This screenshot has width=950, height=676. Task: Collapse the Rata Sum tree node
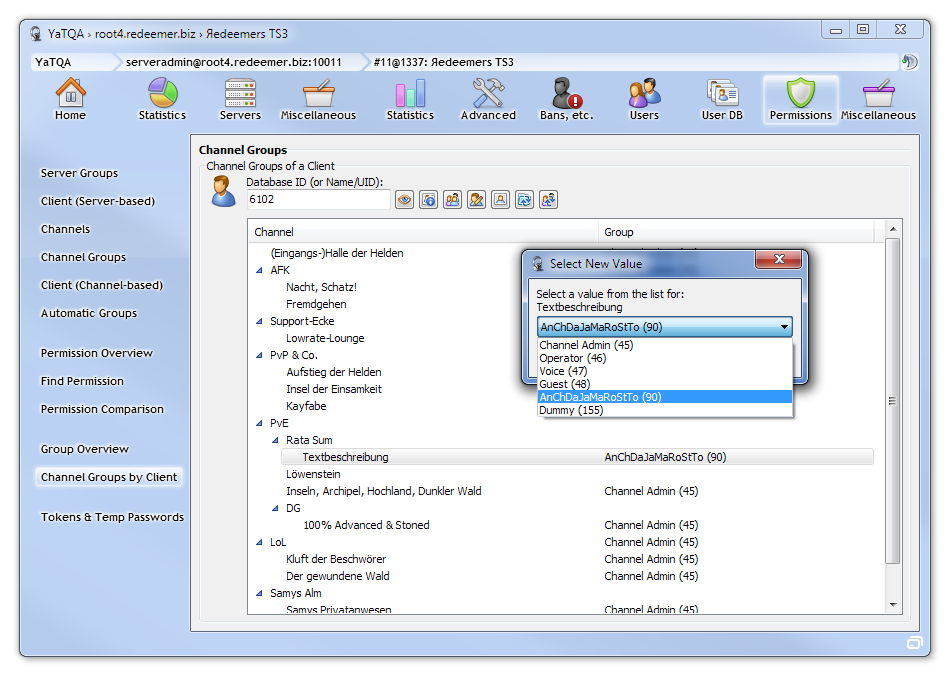276,440
